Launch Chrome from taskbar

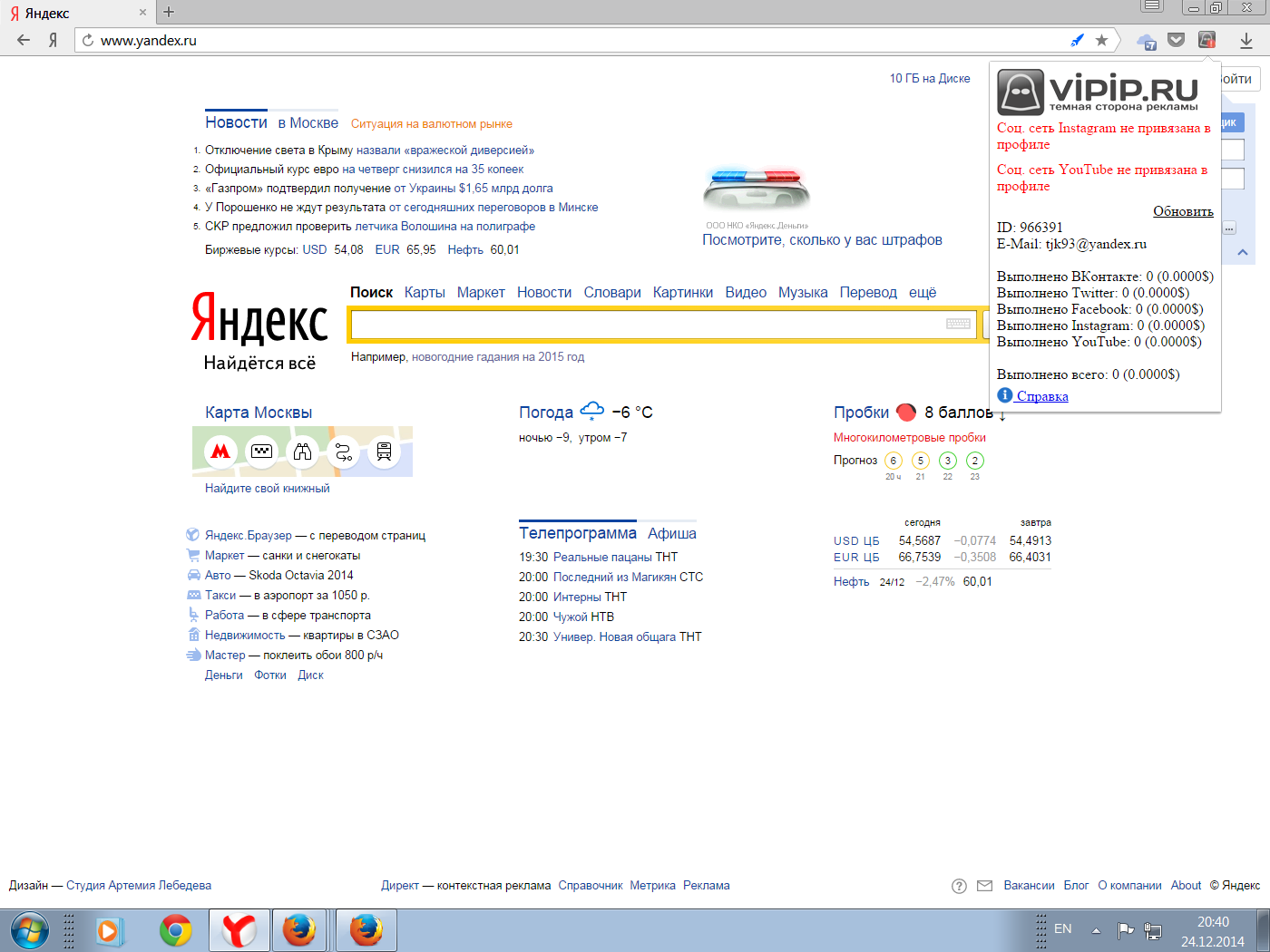click(176, 931)
